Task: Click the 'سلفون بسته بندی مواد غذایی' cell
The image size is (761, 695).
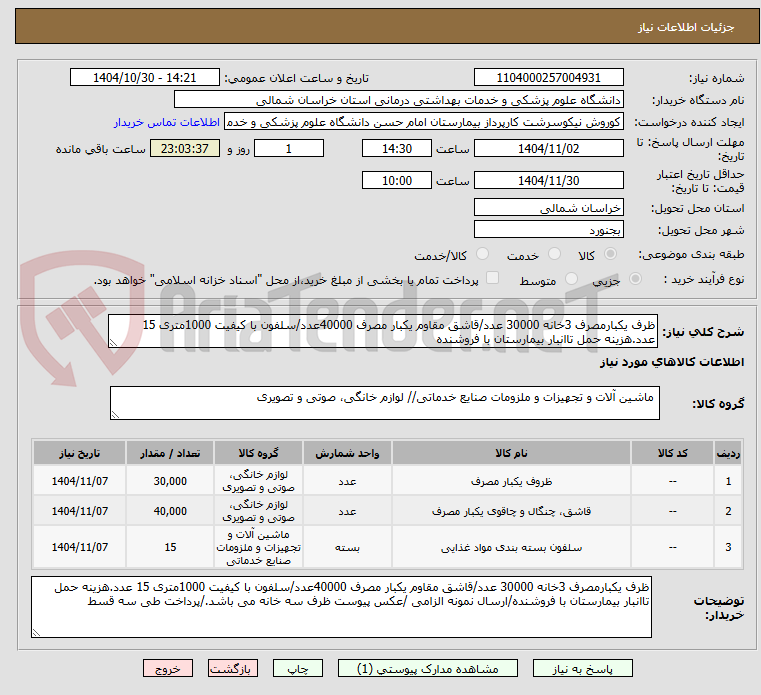Action: point(511,547)
